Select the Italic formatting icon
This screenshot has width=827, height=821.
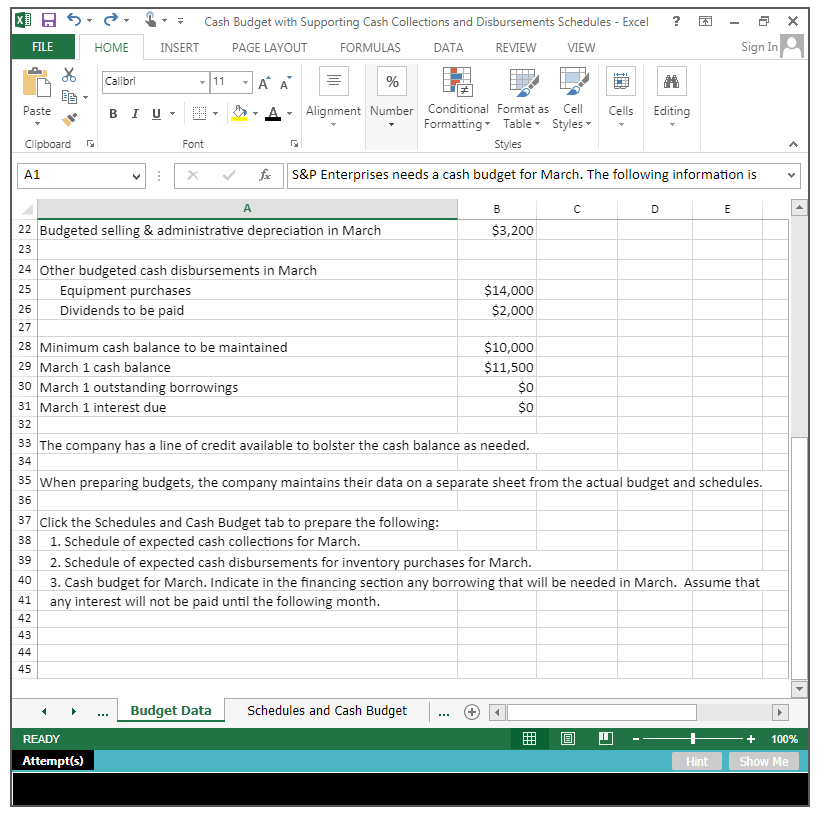point(134,113)
